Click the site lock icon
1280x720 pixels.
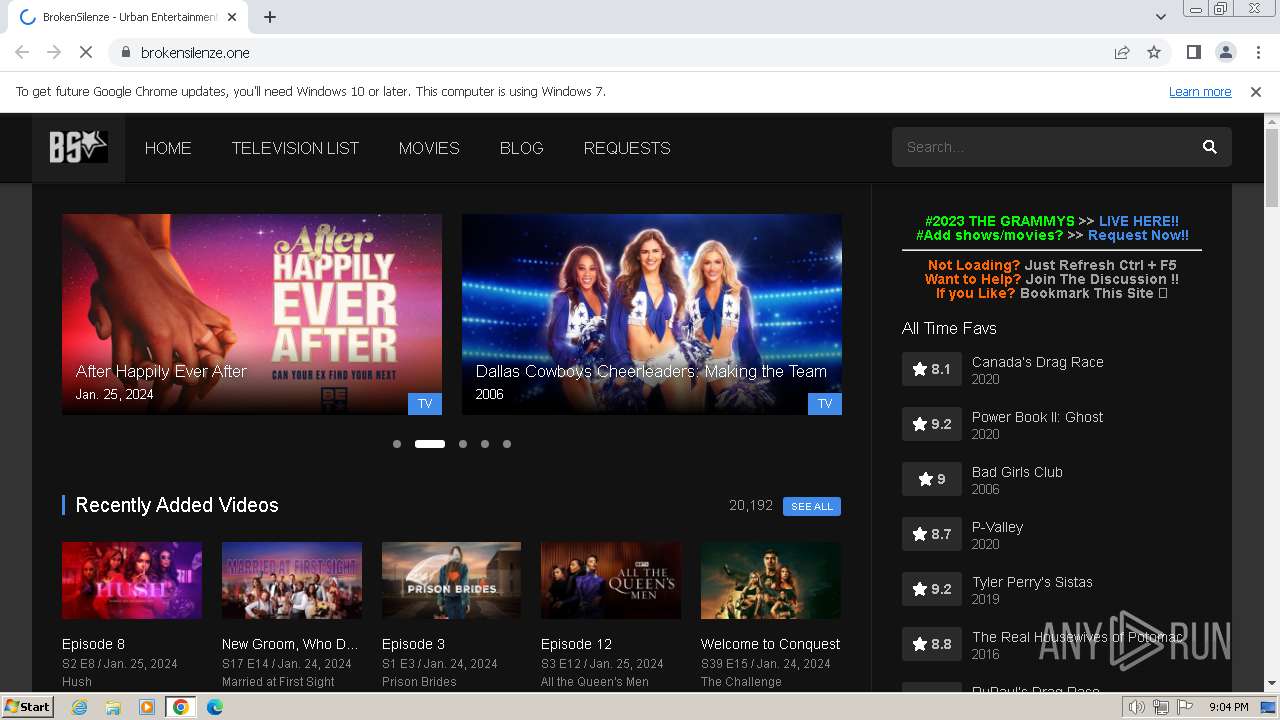[125, 52]
